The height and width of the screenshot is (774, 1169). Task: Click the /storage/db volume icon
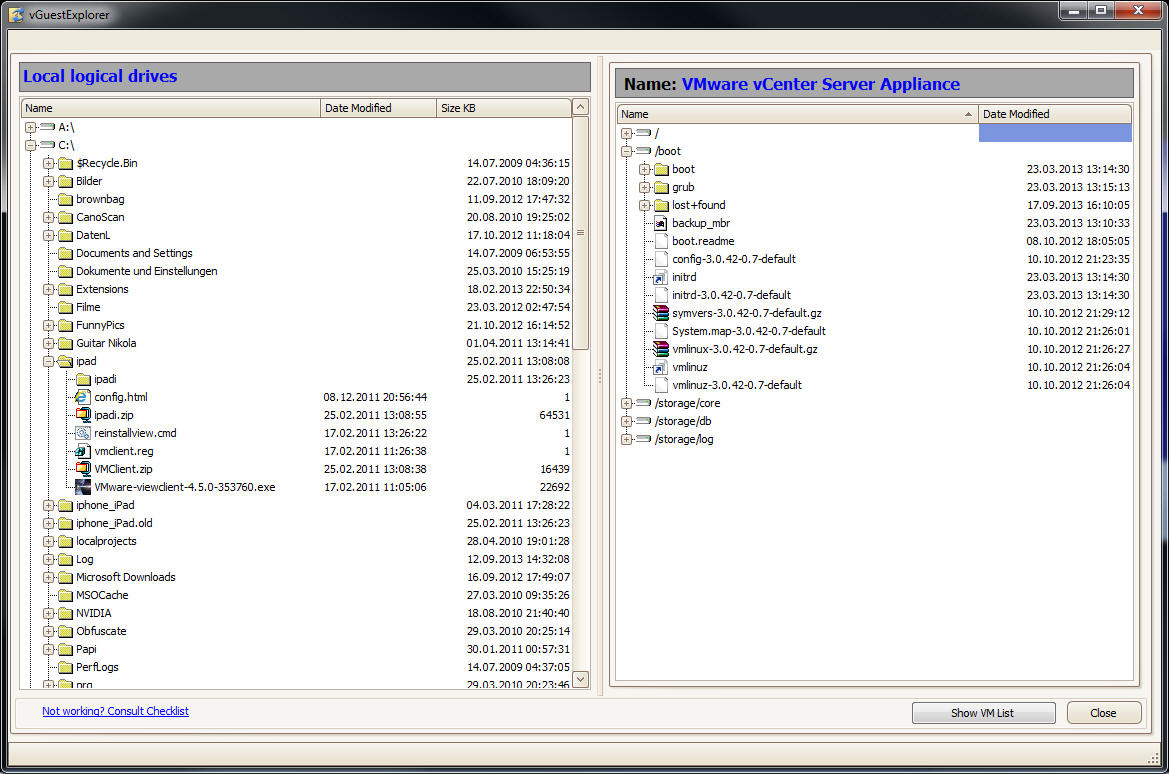pyautogui.click(x=643, y=421)
